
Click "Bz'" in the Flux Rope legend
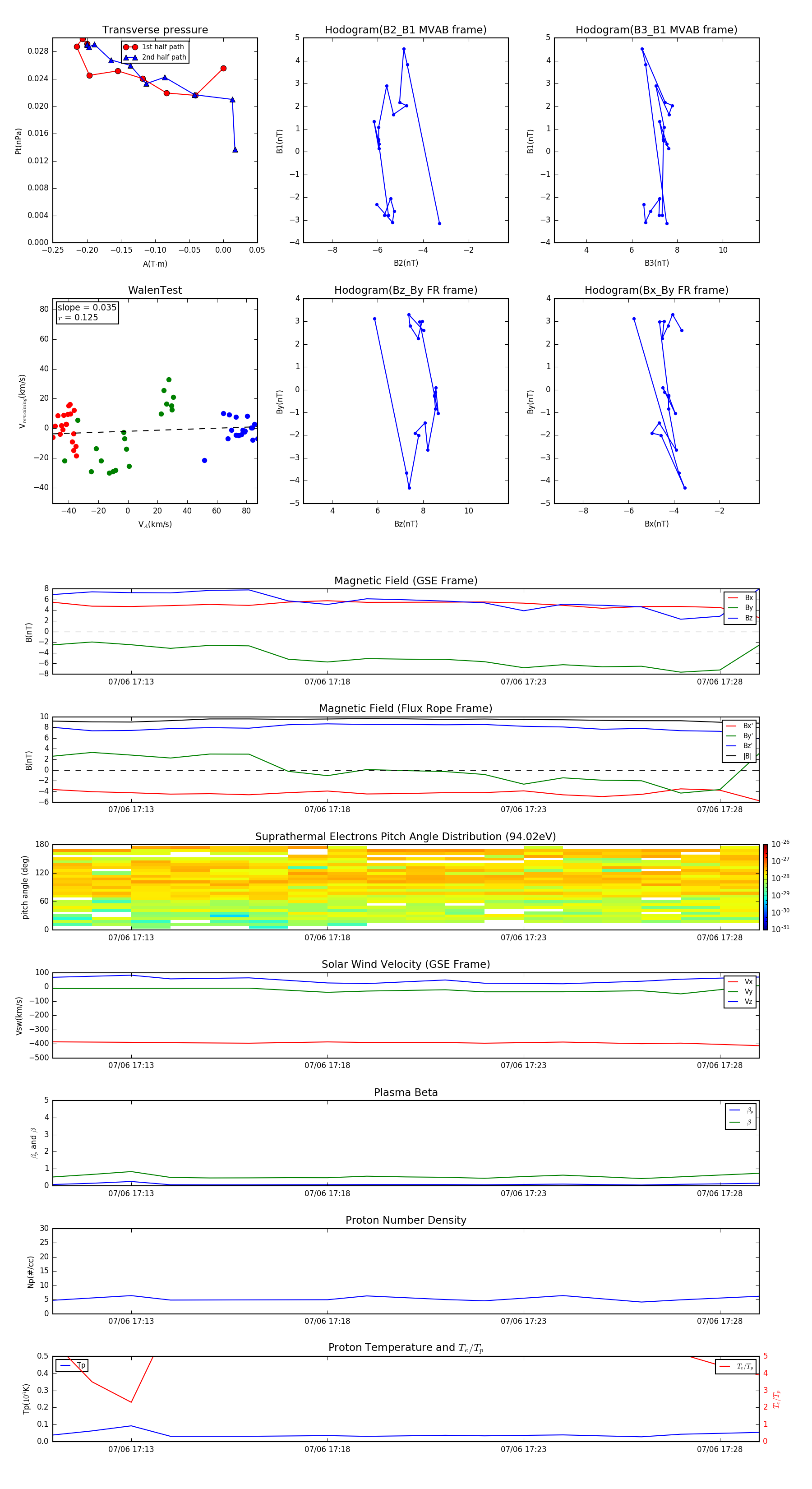point(739,746)
